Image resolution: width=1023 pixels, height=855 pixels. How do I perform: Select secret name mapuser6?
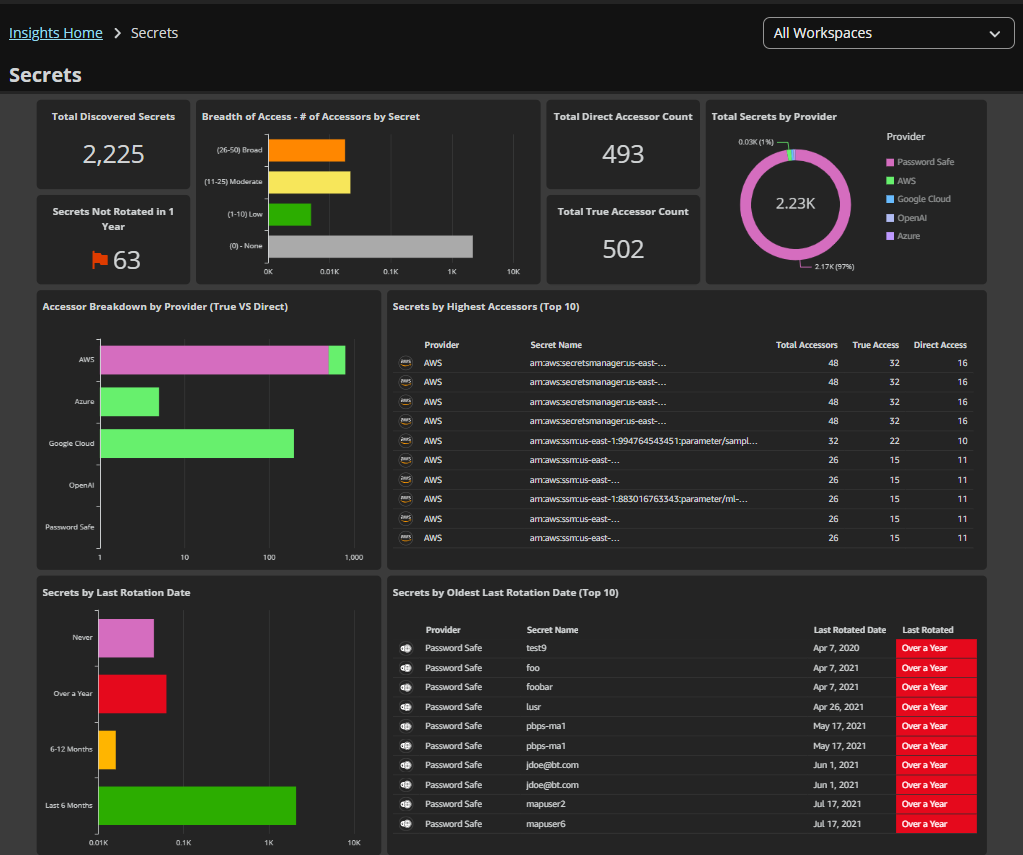coord(546,824)
